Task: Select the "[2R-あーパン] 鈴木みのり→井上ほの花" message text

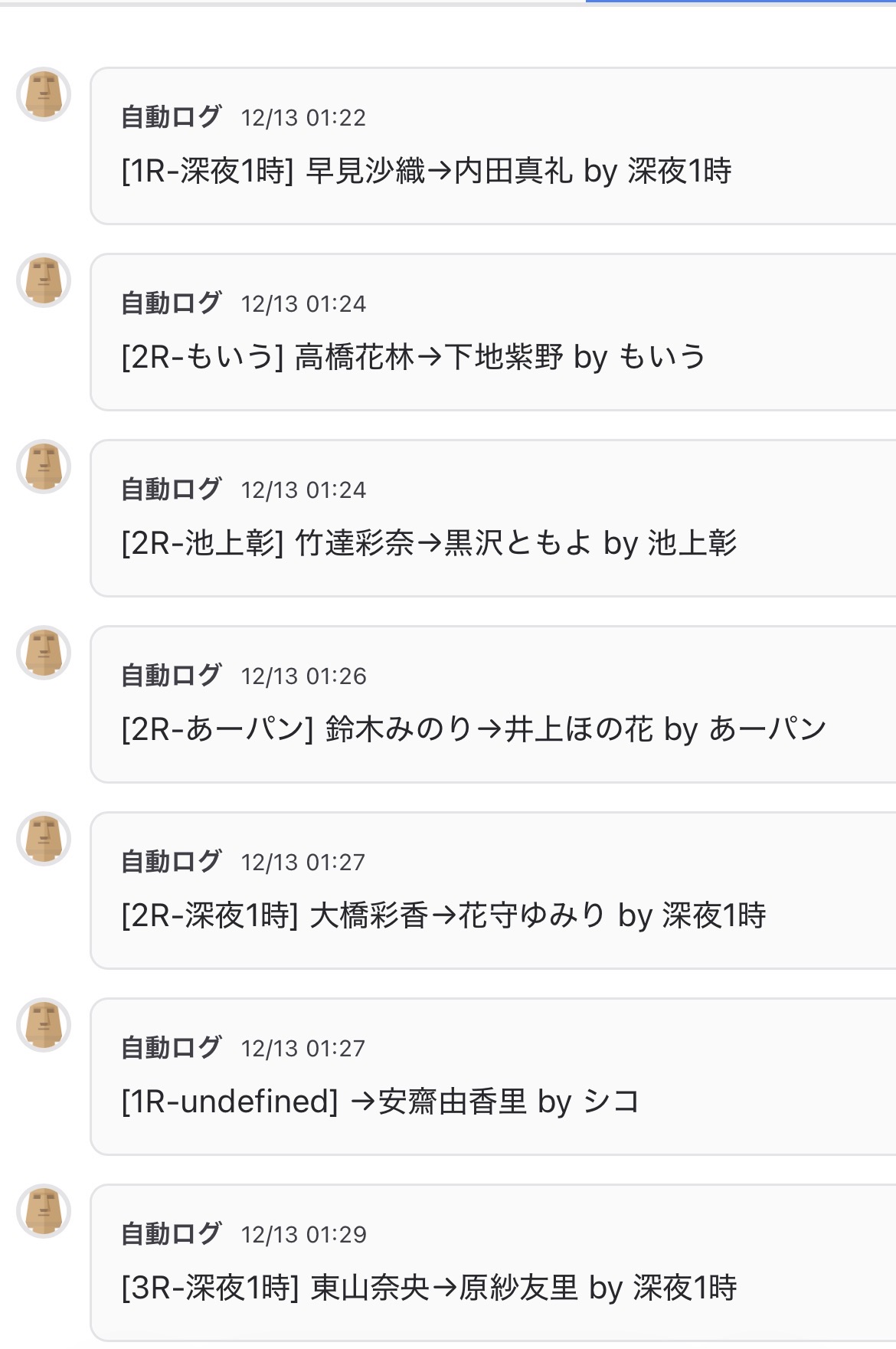Action: pos(473,729)
